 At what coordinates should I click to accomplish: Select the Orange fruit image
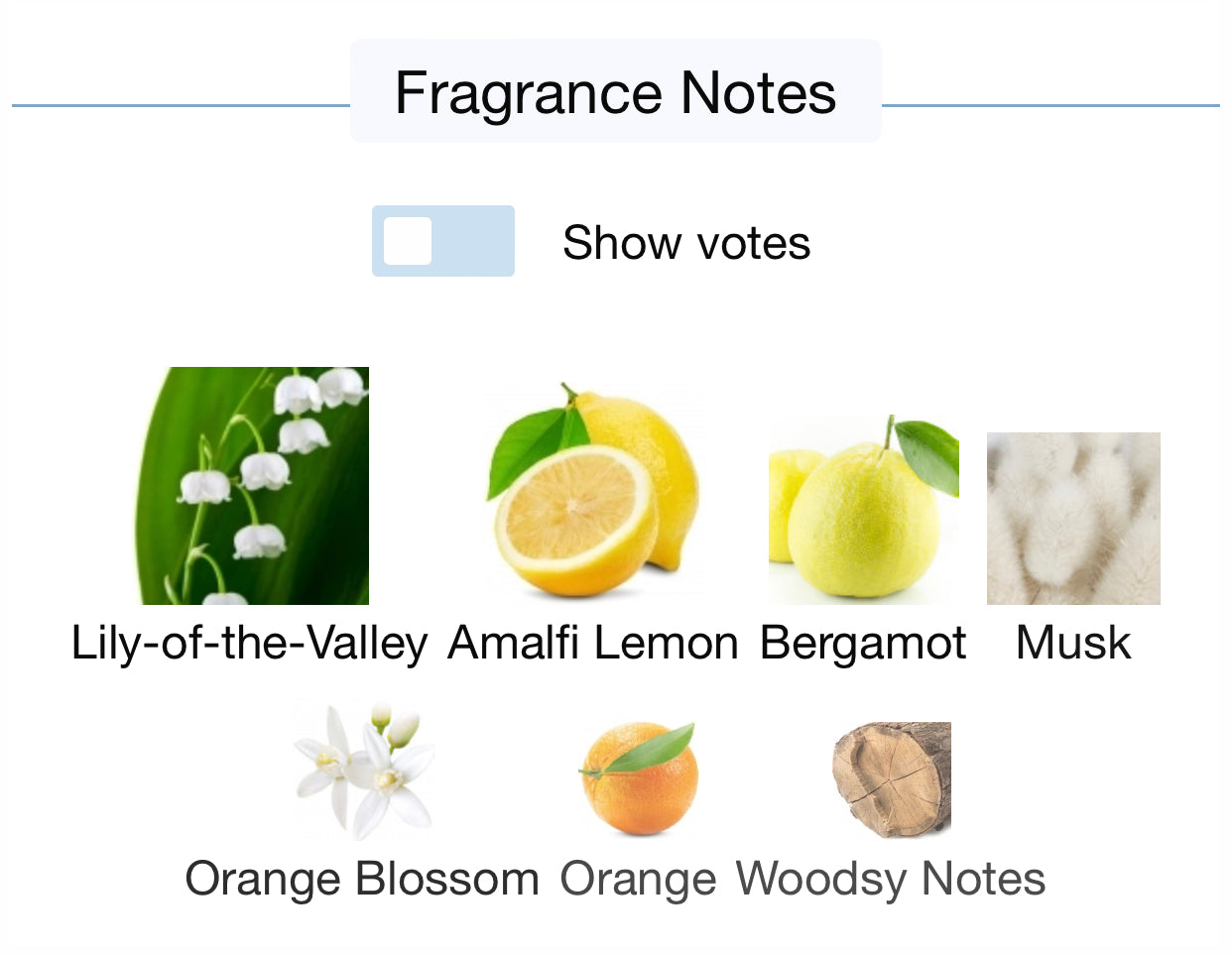[639, 777]
